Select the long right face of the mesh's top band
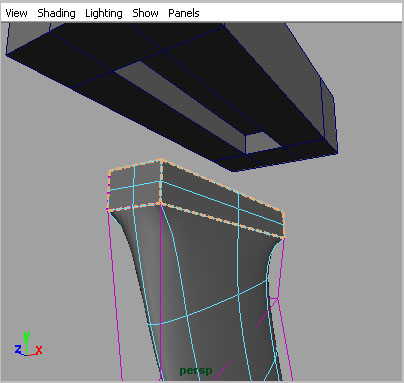Image resolution: width=404 pixels, height=383 pixels. click(x=222, y=200)
